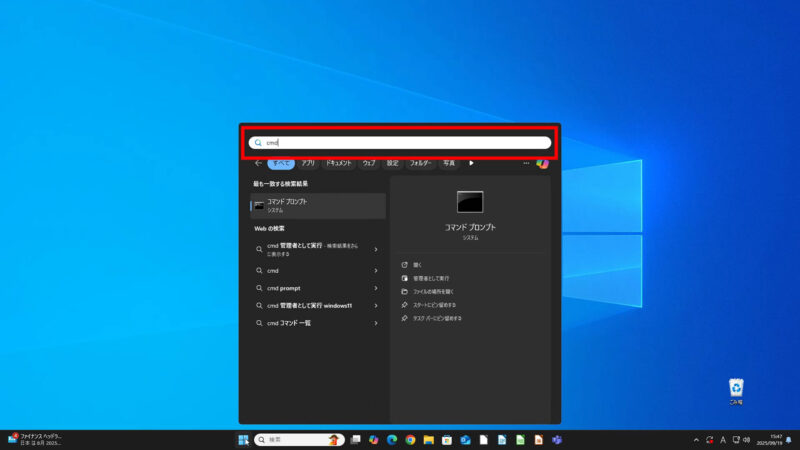Show more filters with the play arrow
The image size is (800, 450).
(471, 163)
